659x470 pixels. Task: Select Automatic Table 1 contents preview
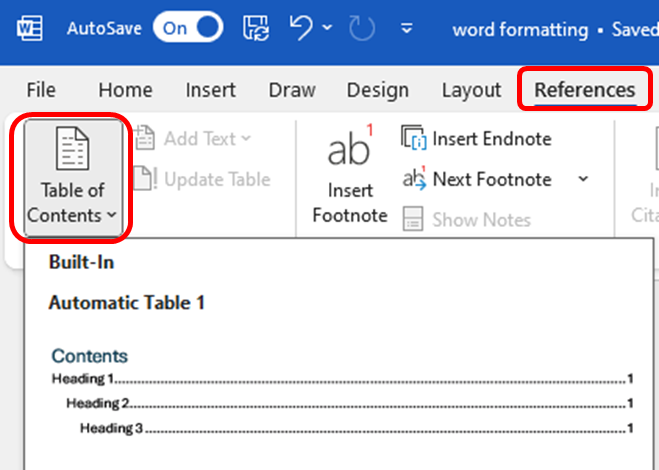[342, 395]
